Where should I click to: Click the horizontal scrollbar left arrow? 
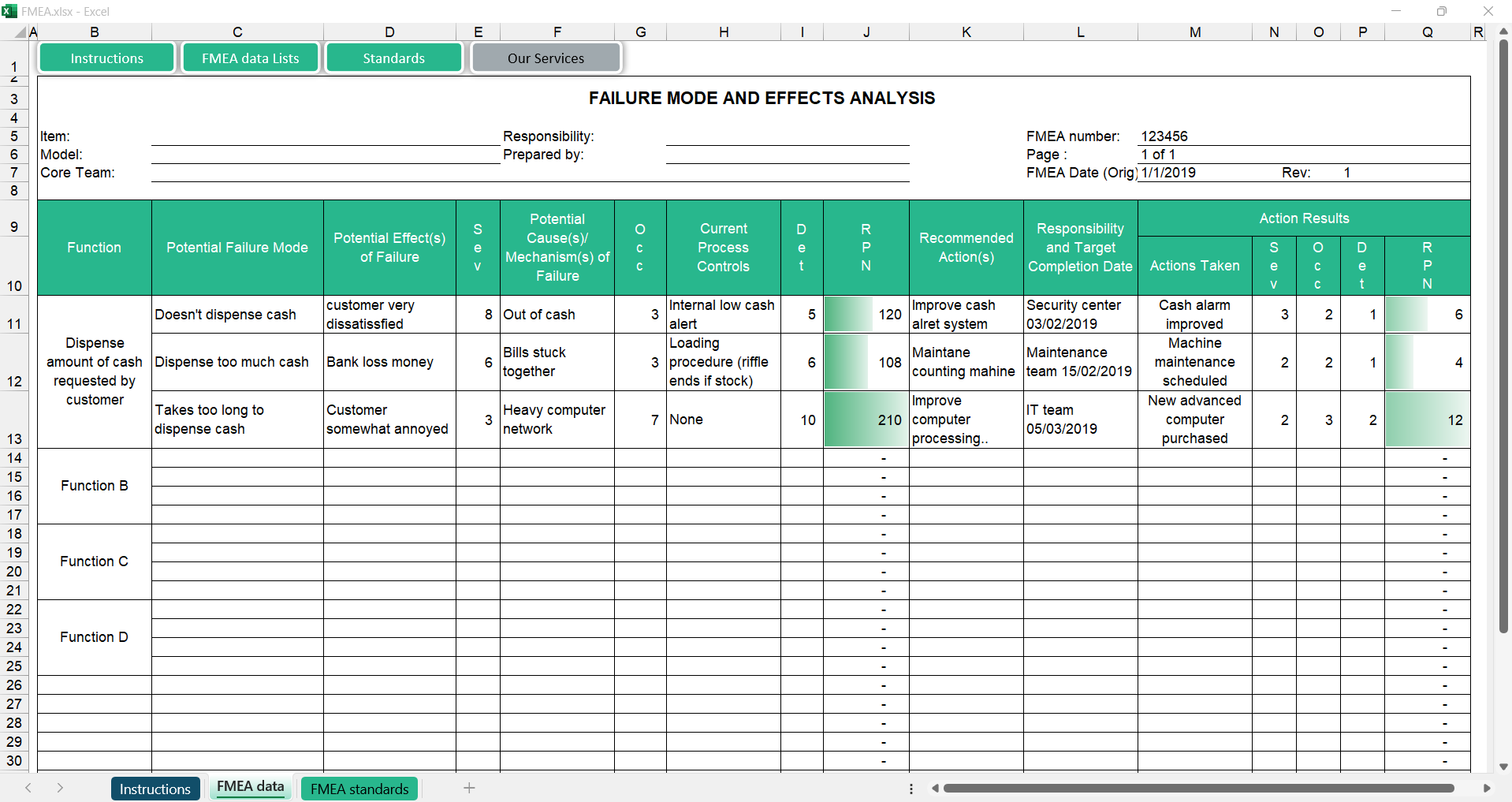[x=935, y=788]
